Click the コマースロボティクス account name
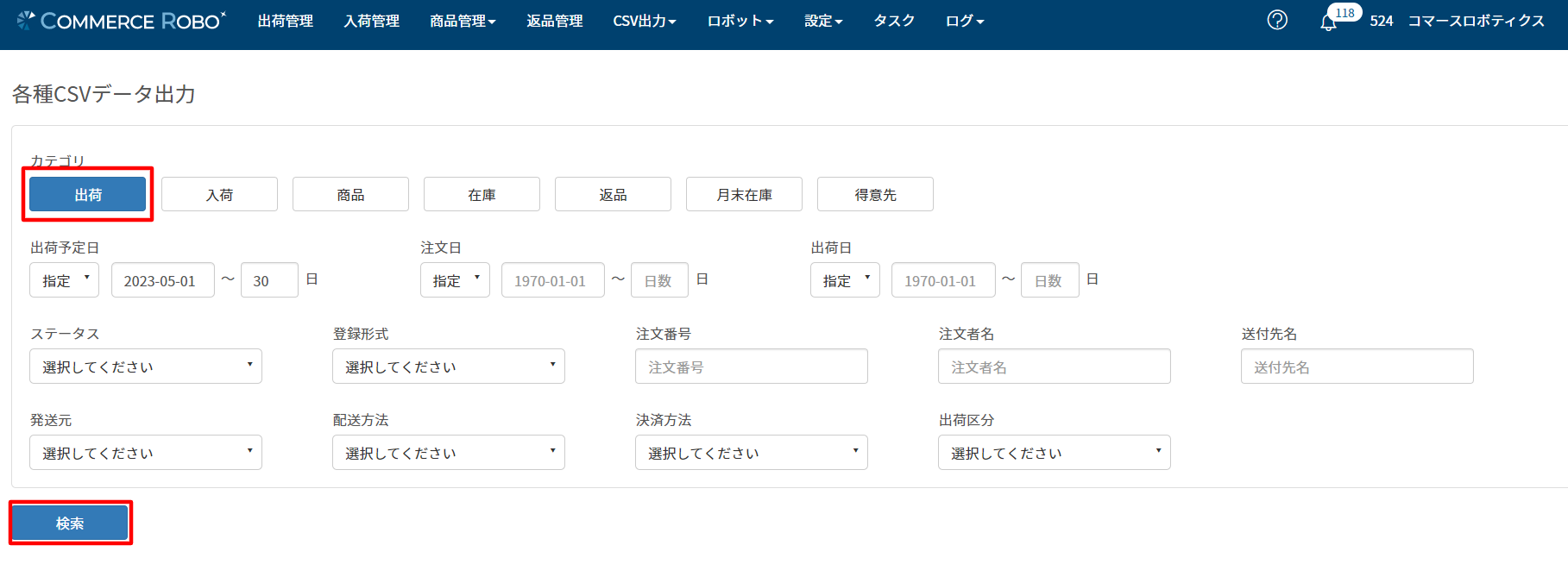Viewport: 1568px width, 564px height. coord(1477,21)
